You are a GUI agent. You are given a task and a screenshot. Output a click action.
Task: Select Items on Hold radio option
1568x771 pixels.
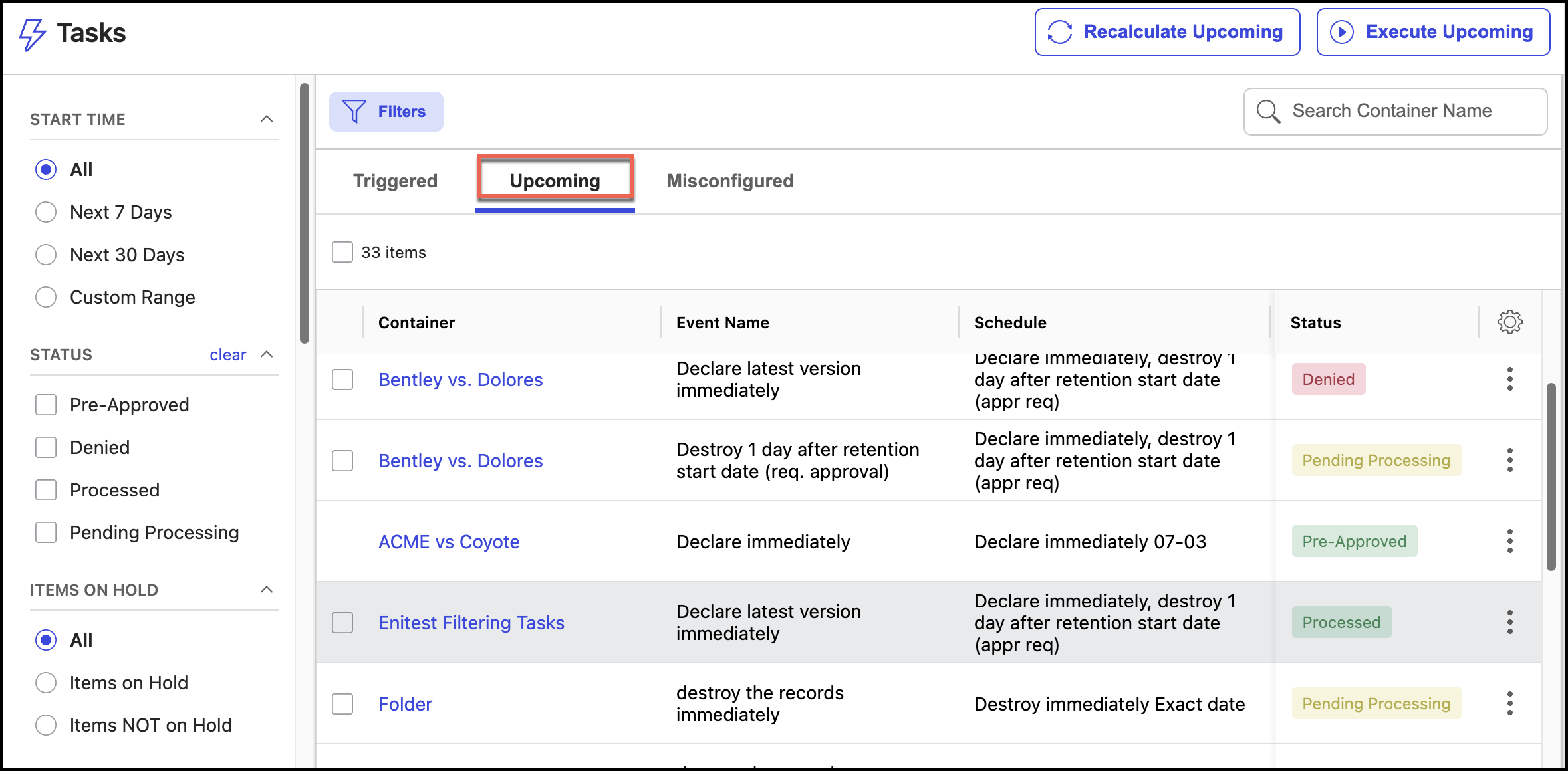pyautogui.click(x=46, y=683)
